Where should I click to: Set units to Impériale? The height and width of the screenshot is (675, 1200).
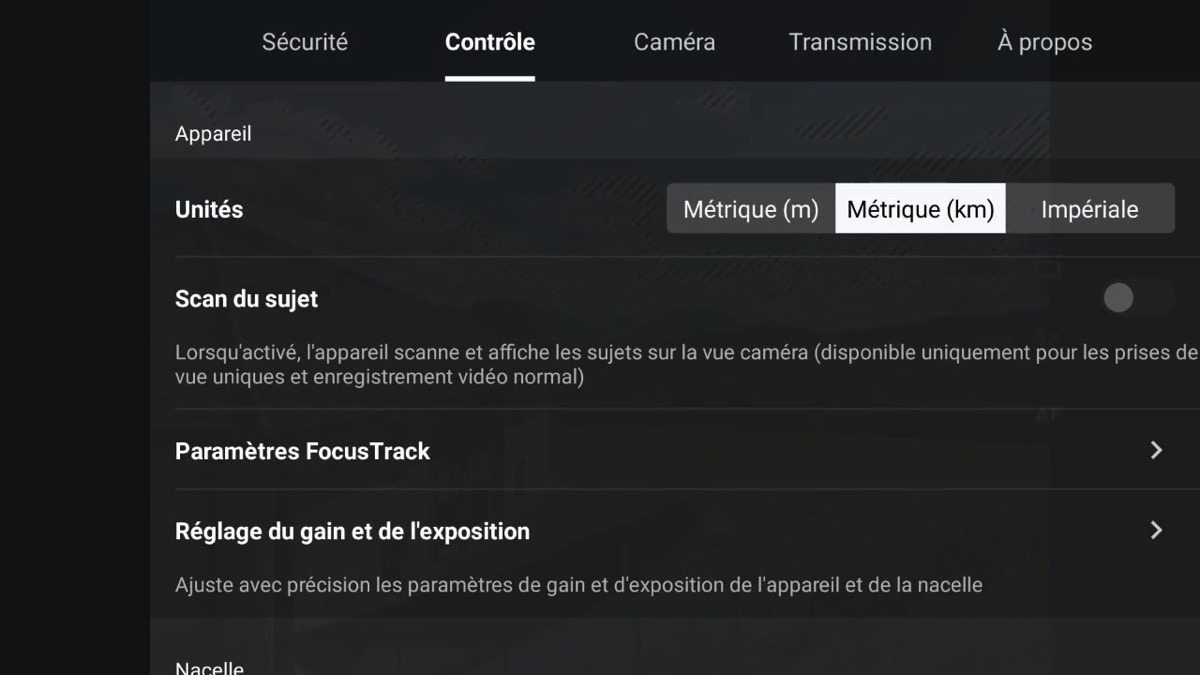coord(1090,209)
